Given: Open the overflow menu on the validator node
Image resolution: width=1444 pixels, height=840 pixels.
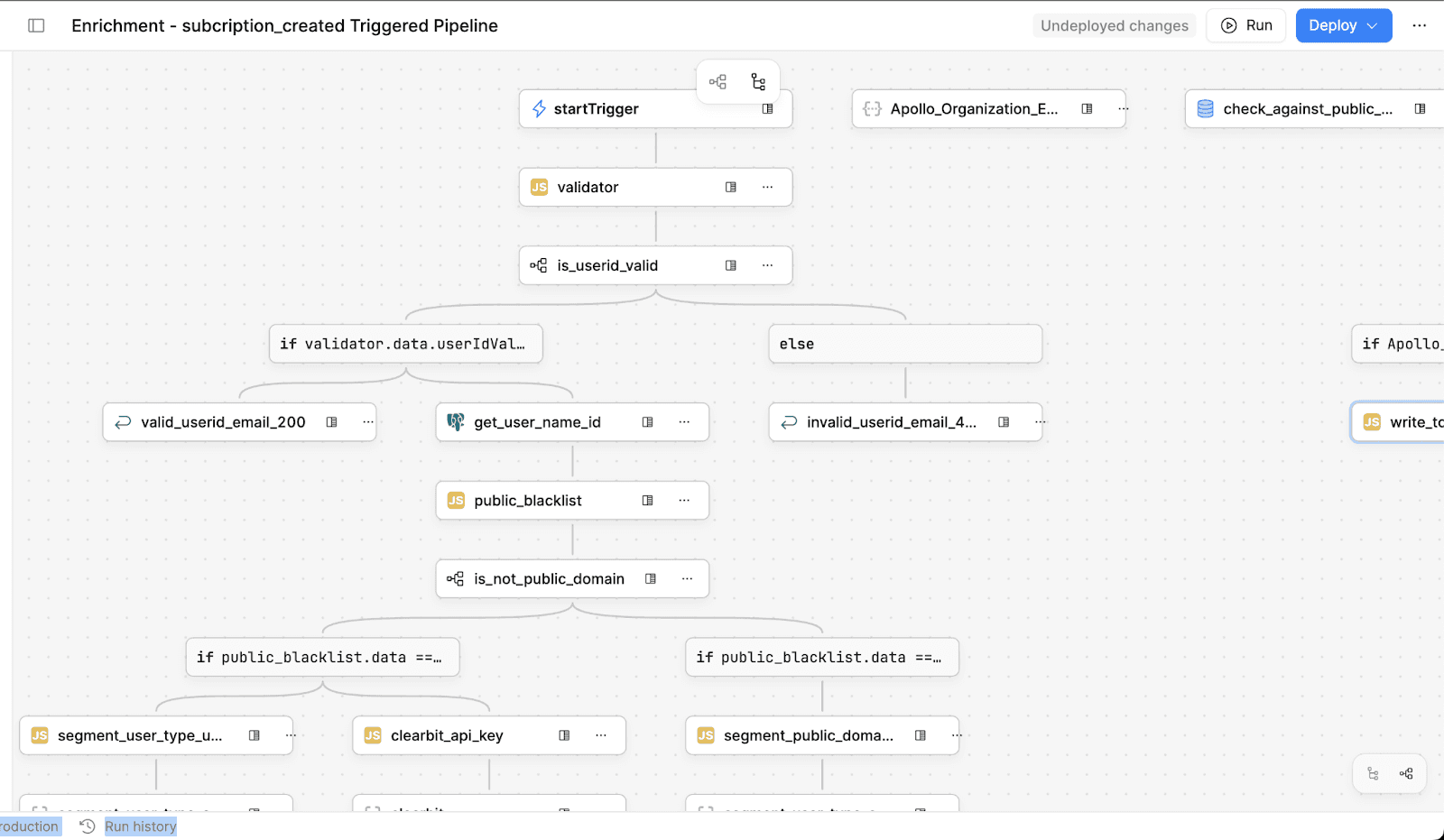Looking at the screenshot, I should click(768, 187).
